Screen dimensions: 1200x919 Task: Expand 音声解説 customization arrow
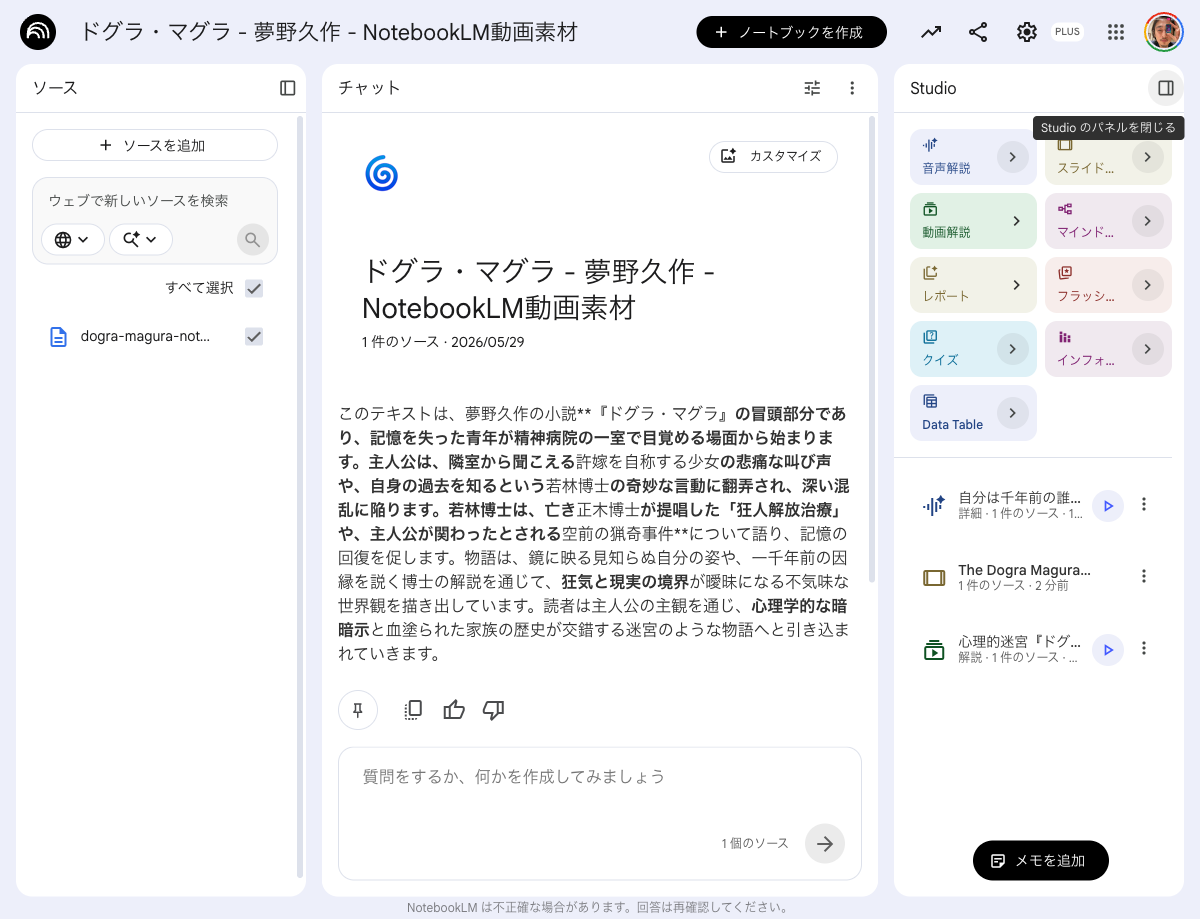(x=1013, y=157)
